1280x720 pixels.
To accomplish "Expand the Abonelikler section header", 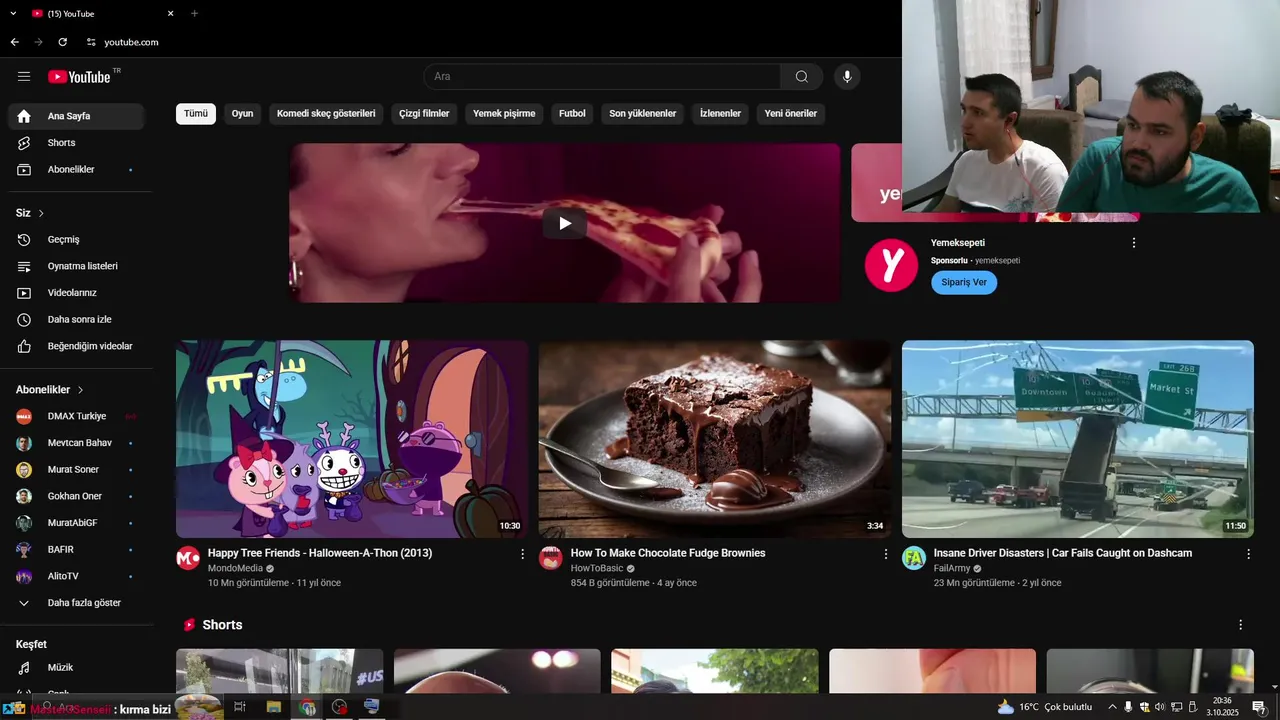I will [x=50, y=390].
